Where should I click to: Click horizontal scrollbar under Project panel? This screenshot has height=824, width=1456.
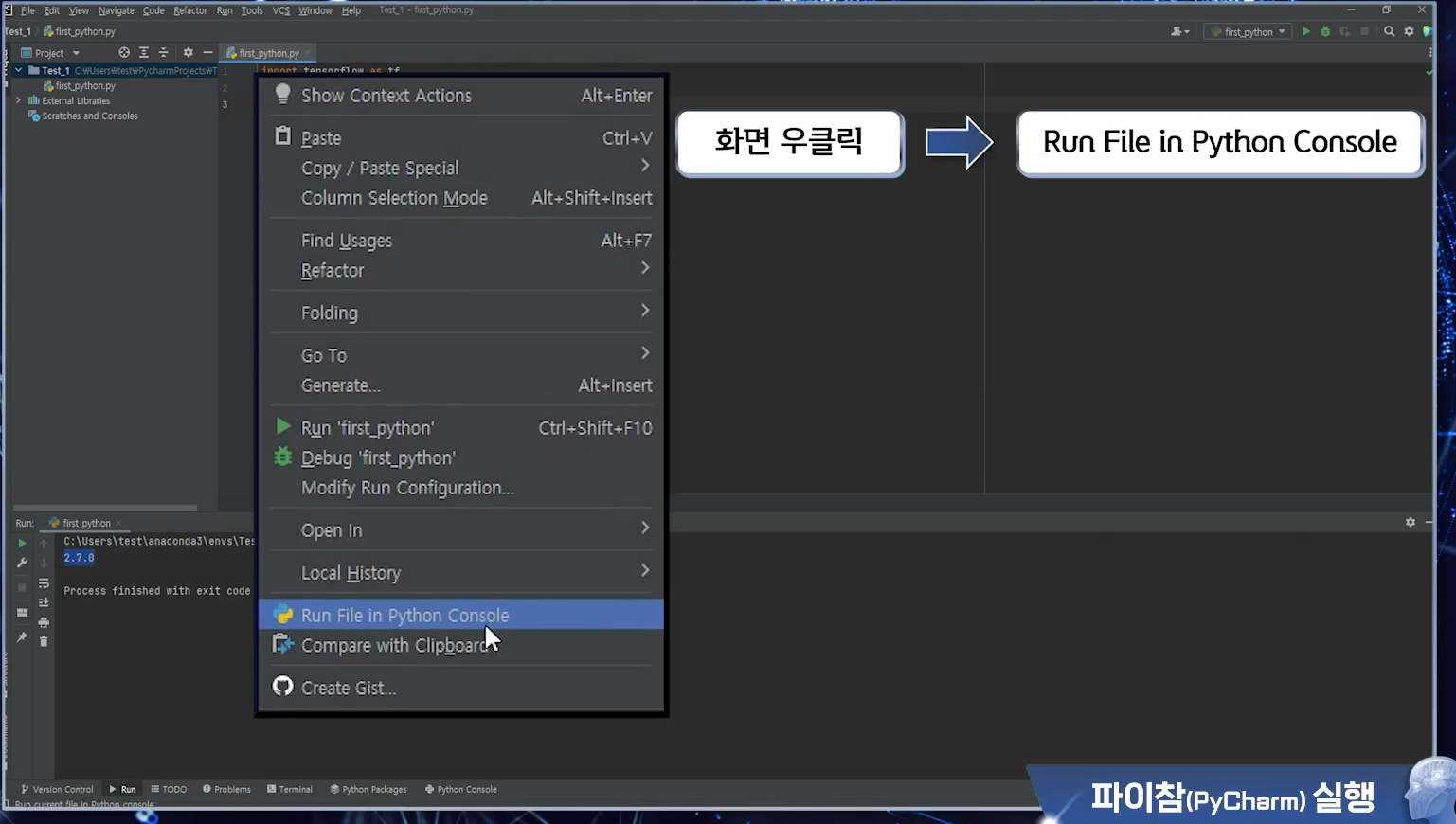[105, 508]
